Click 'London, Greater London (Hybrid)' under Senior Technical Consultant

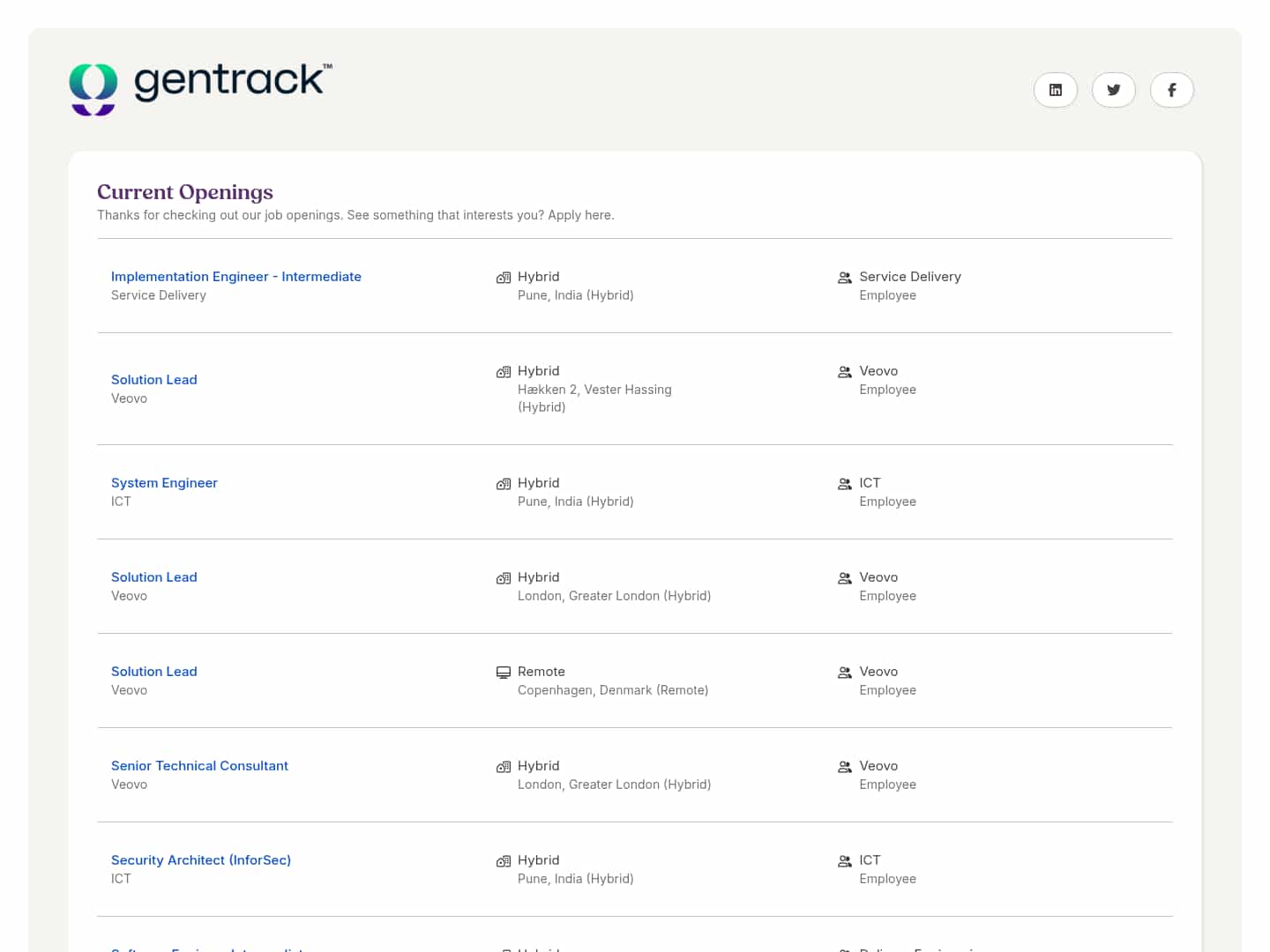(x=615, y=785)
